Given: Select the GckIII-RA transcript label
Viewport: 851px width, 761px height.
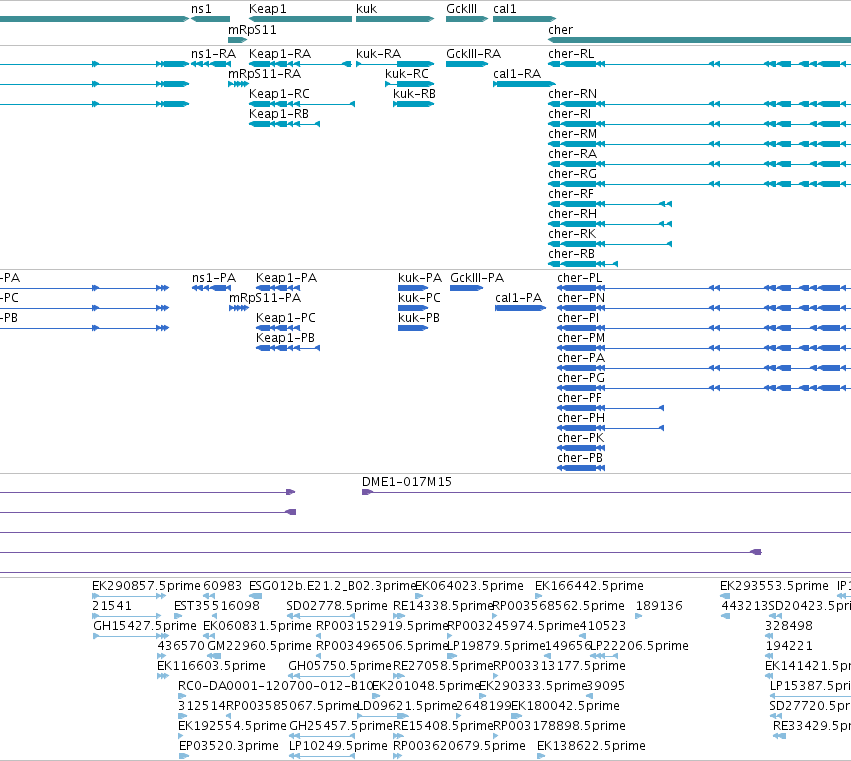Looking at the screenshot, I should (473, 54).
